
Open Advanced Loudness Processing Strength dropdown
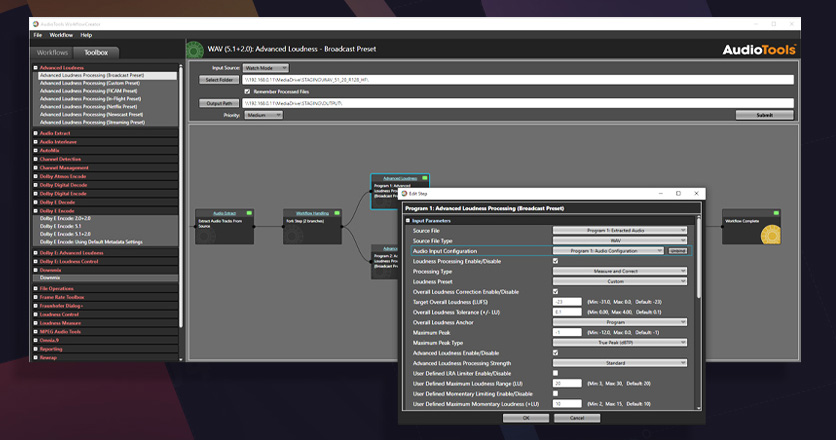pos(620,363)
